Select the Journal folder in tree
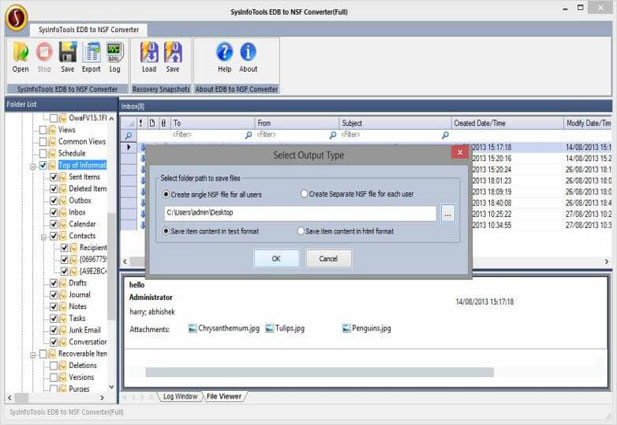617x425 pixels. coord(79,295)
